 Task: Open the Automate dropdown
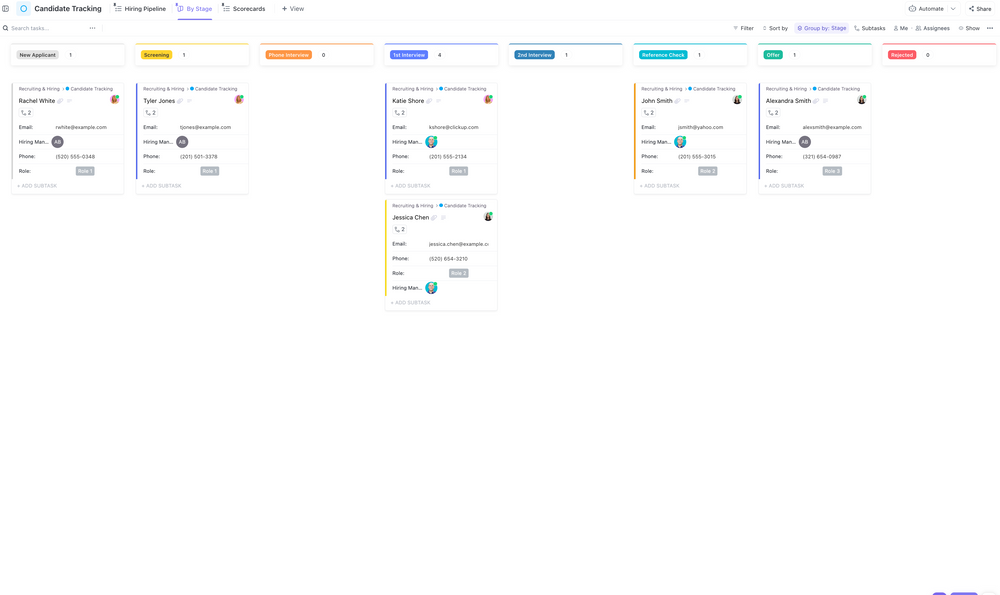click(929, 8)
